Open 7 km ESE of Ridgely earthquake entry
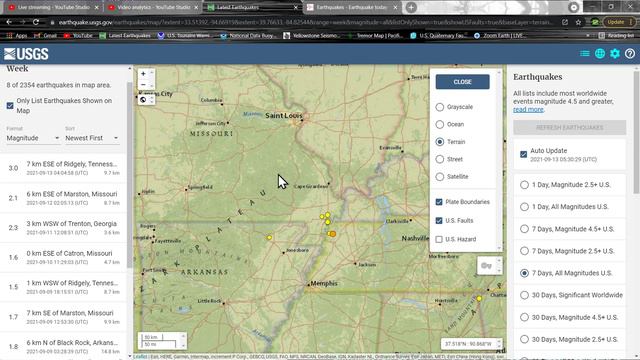Image resolution: width=640 pixels, height=360 pixels. coord(63,168)
